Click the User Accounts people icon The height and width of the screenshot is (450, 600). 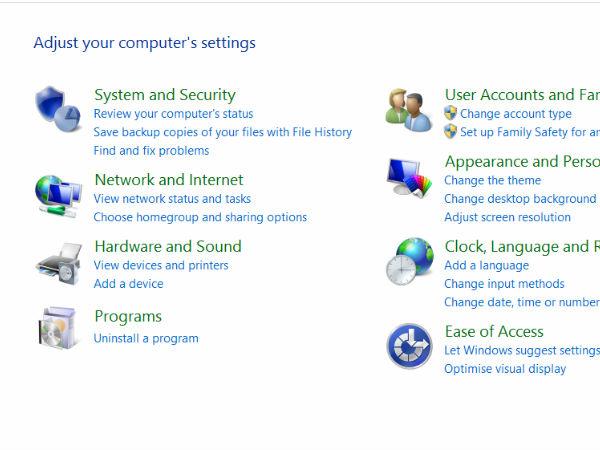click(409, 108)
